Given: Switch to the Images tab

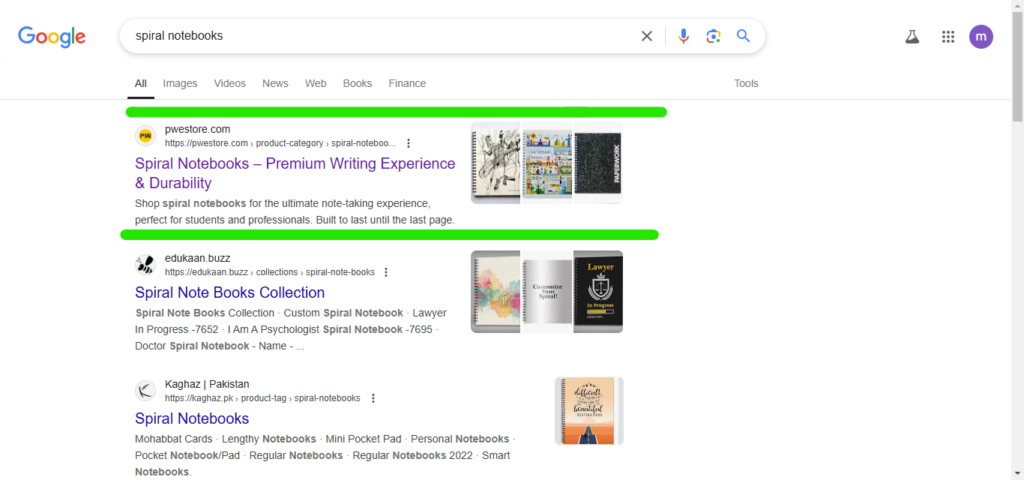Looking at the screenshot, I should 180,84.
